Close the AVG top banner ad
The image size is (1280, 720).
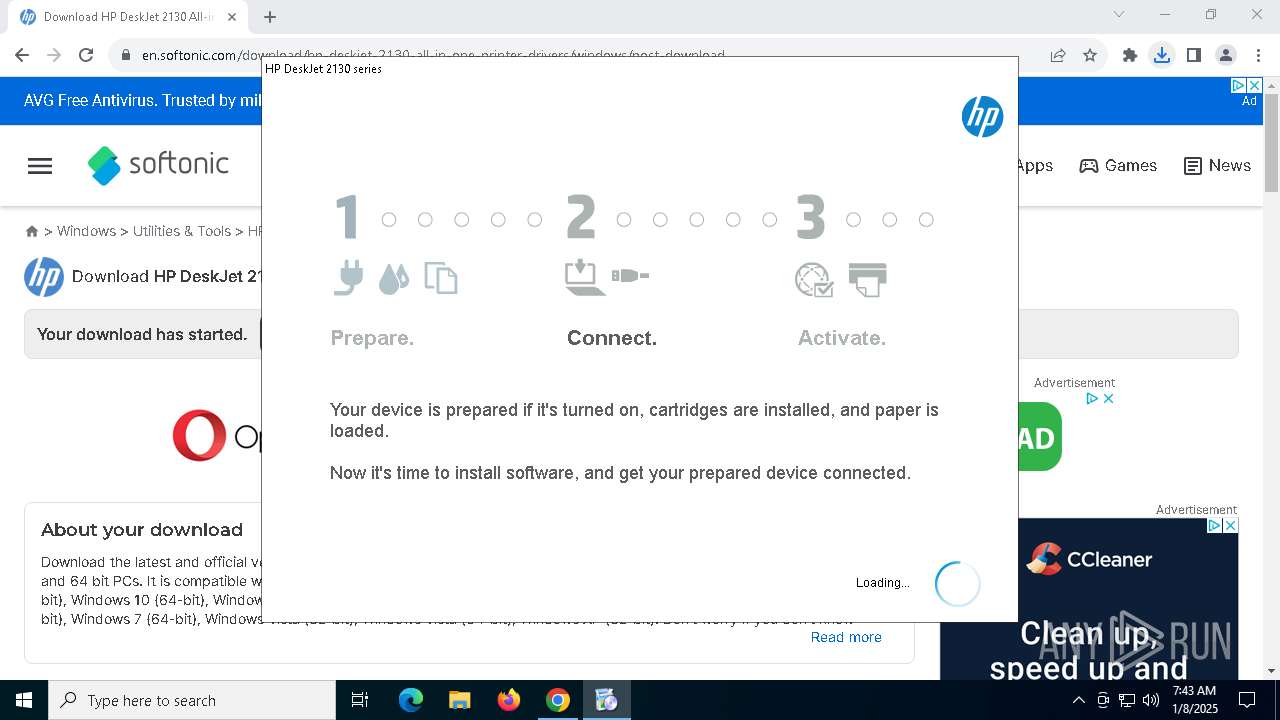[1255, 86]
